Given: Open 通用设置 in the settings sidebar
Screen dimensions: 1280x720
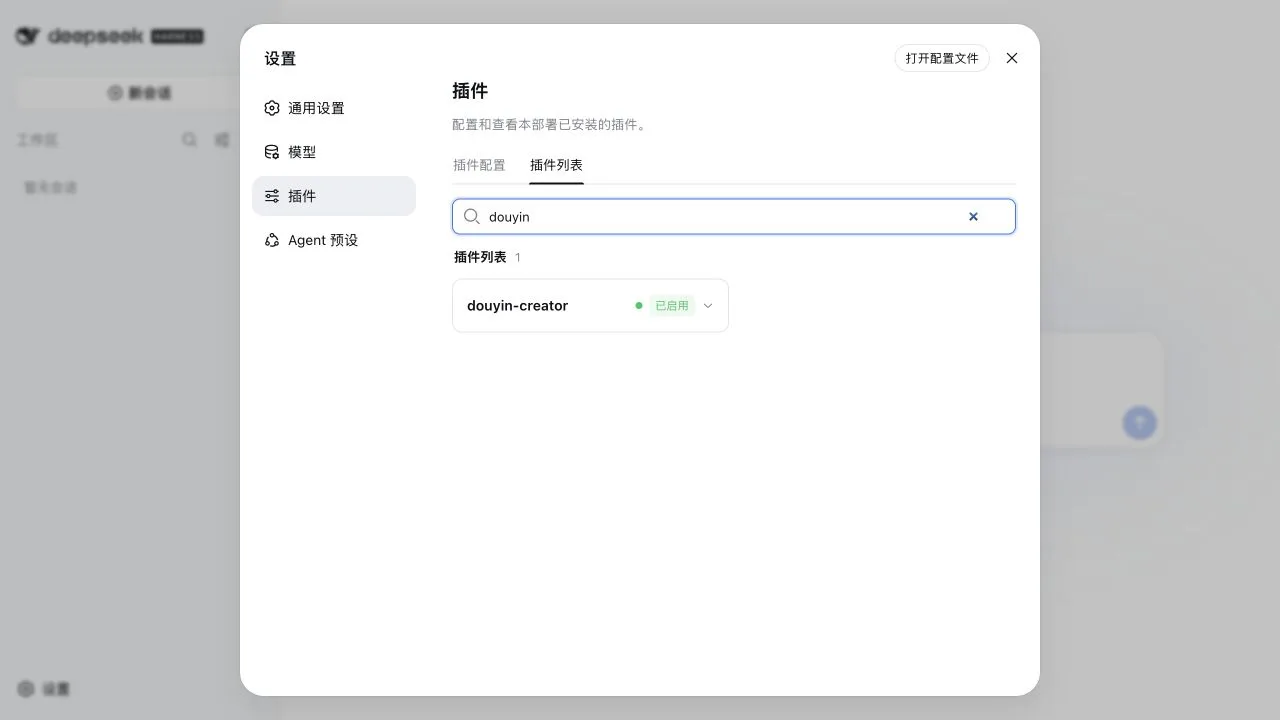Looking at the screenshot, I should click(x=333, y=108).
